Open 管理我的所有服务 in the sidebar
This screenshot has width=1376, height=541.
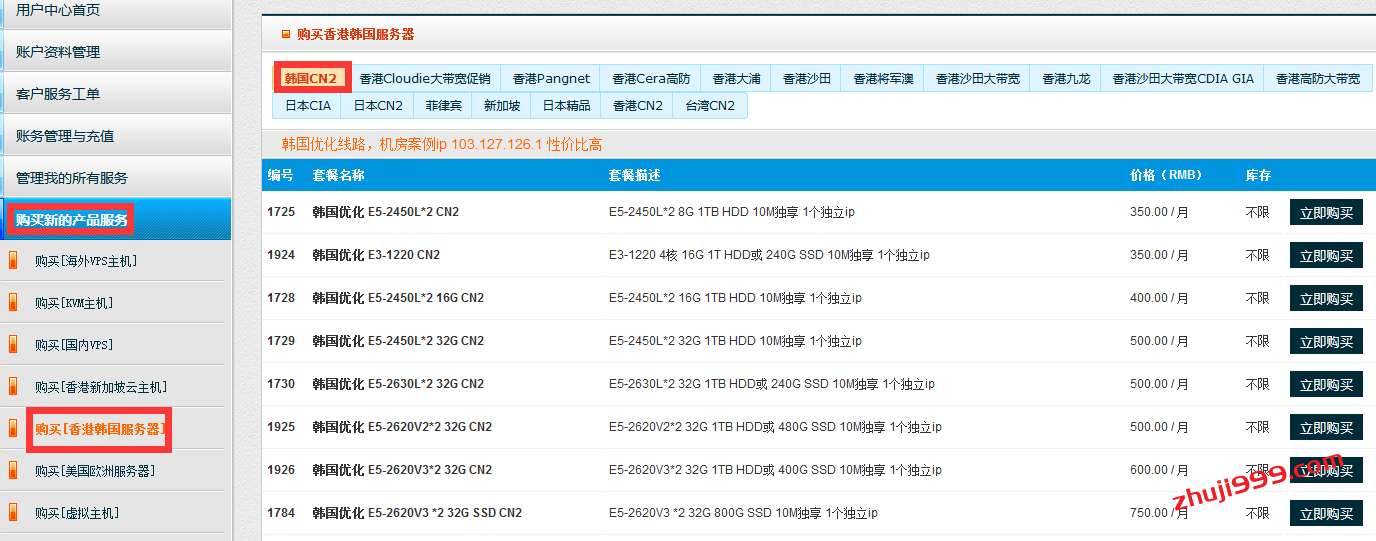tap(72, 178)
